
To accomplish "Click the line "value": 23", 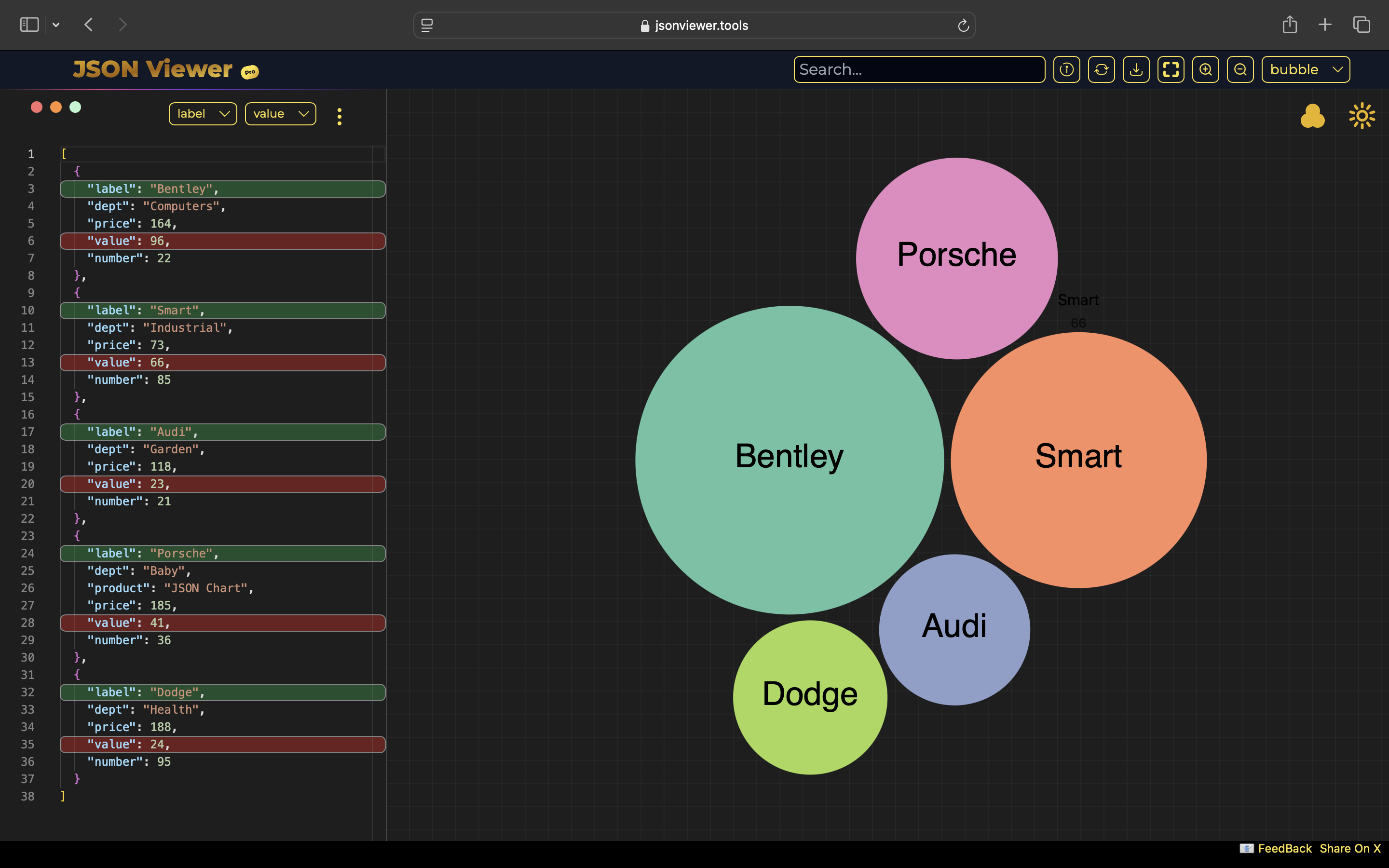I will pyautogui.click(x=223, y=484).
